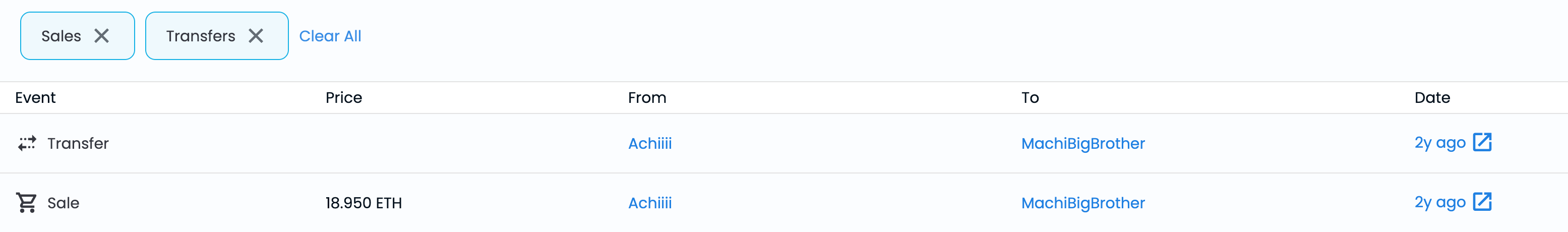Click "2y ago" date in Transfer row
Viewport: 1568px width, 232px height.
click(x=1439, y=143)
